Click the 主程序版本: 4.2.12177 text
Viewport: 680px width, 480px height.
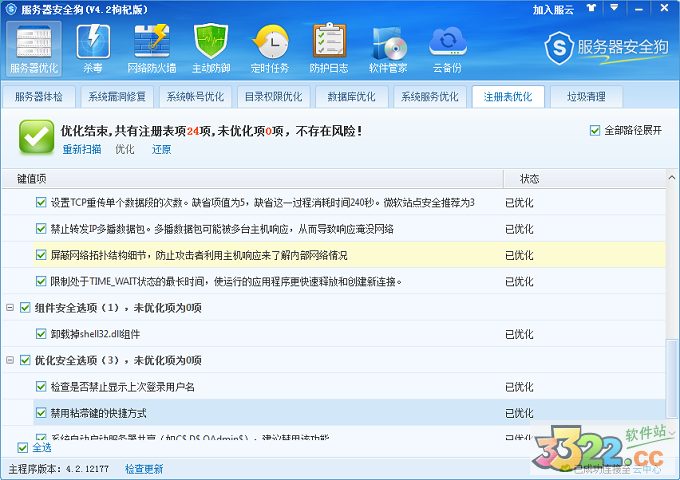pos(59,469)
